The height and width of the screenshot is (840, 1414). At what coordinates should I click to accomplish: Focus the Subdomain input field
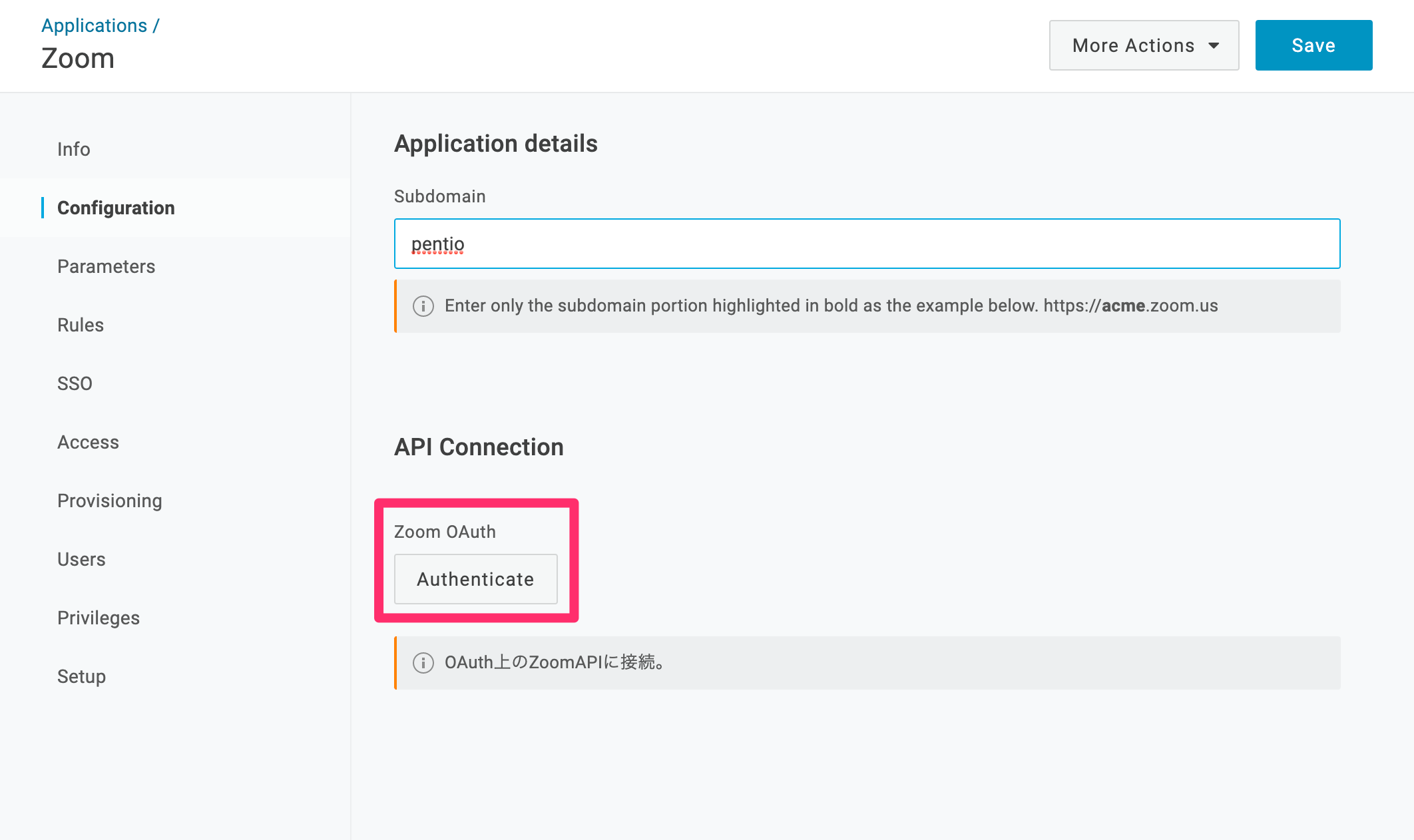tap(867, 244)
